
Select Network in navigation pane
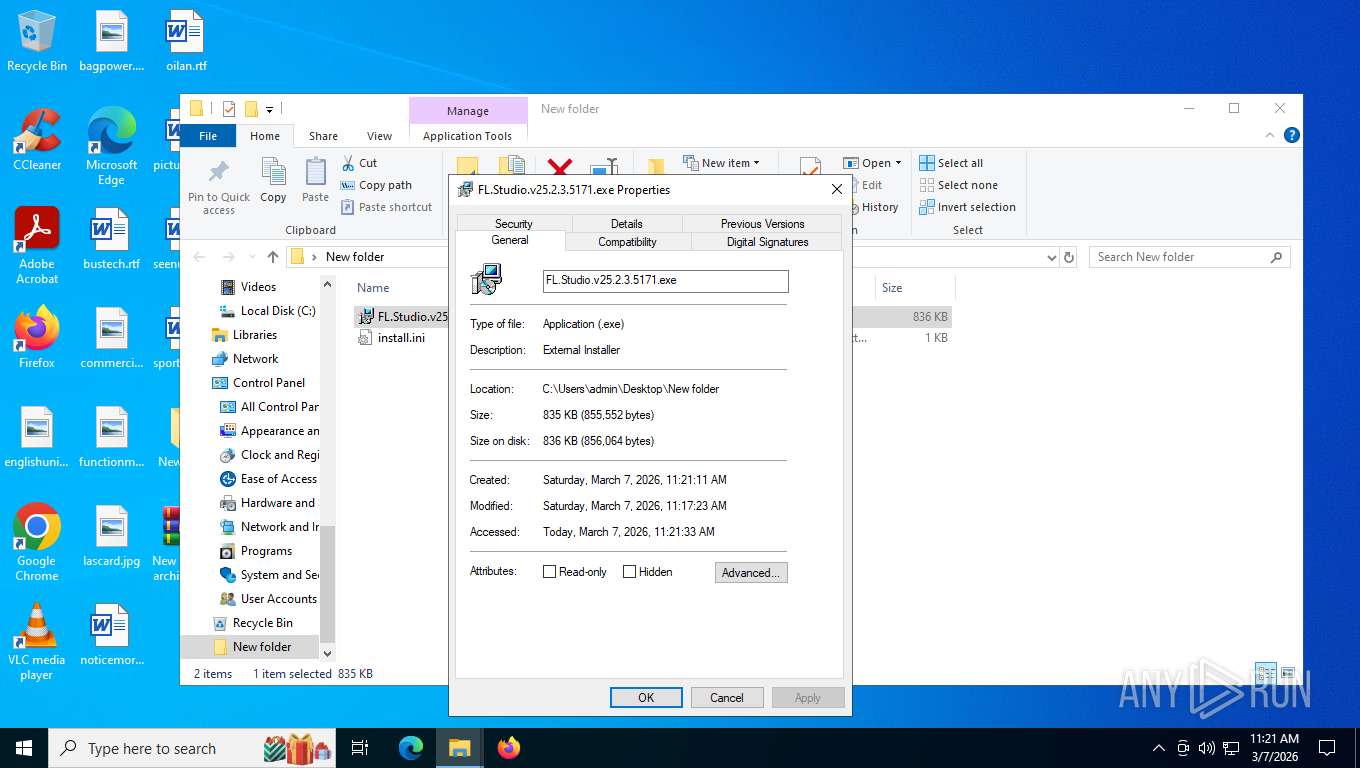pos(256,359)
